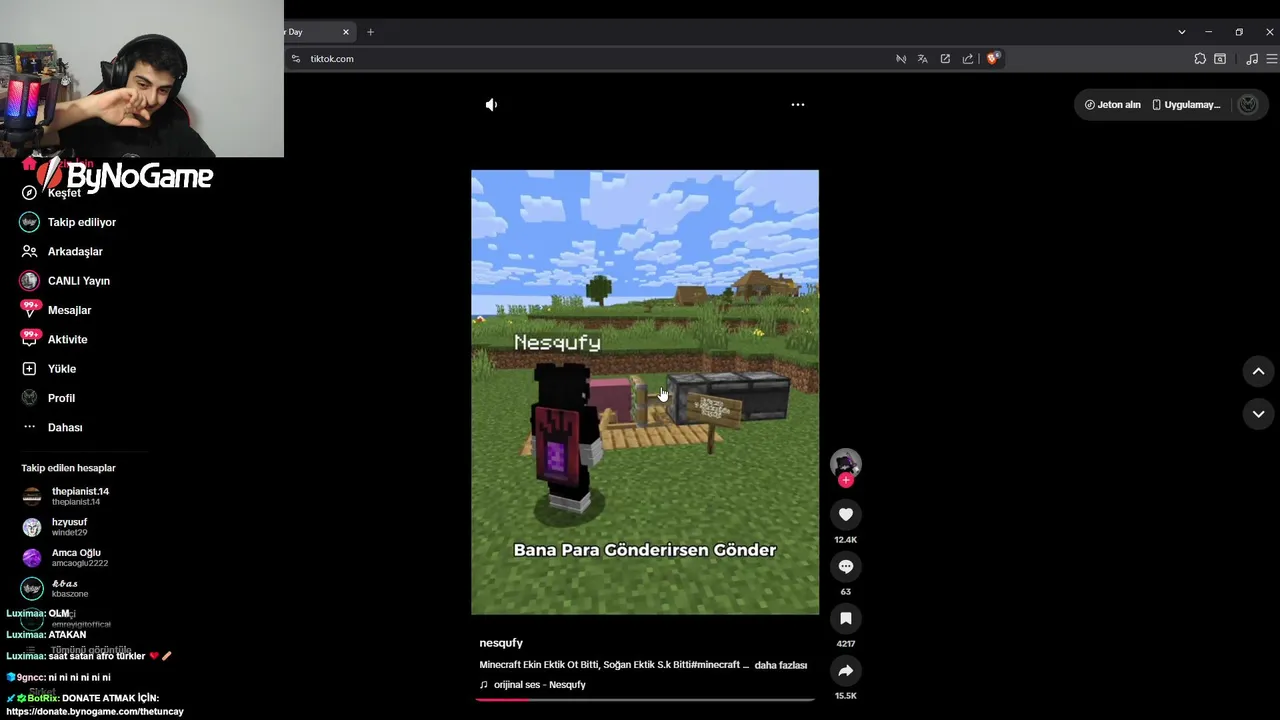Open Brave Shields lion icon
Screen dimensions: 1280x720
point(993,59)
